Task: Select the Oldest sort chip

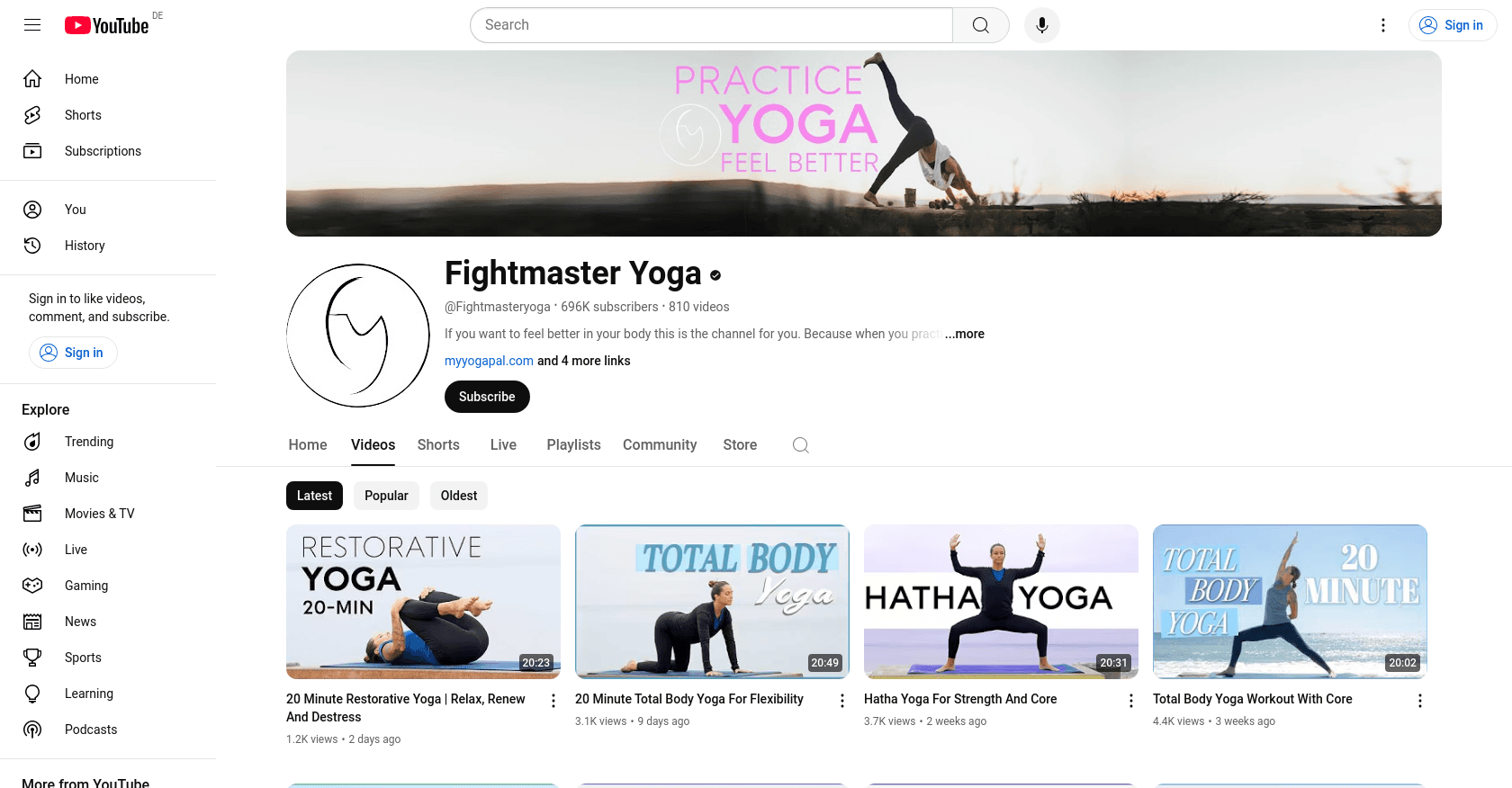Action: point(459,496)
